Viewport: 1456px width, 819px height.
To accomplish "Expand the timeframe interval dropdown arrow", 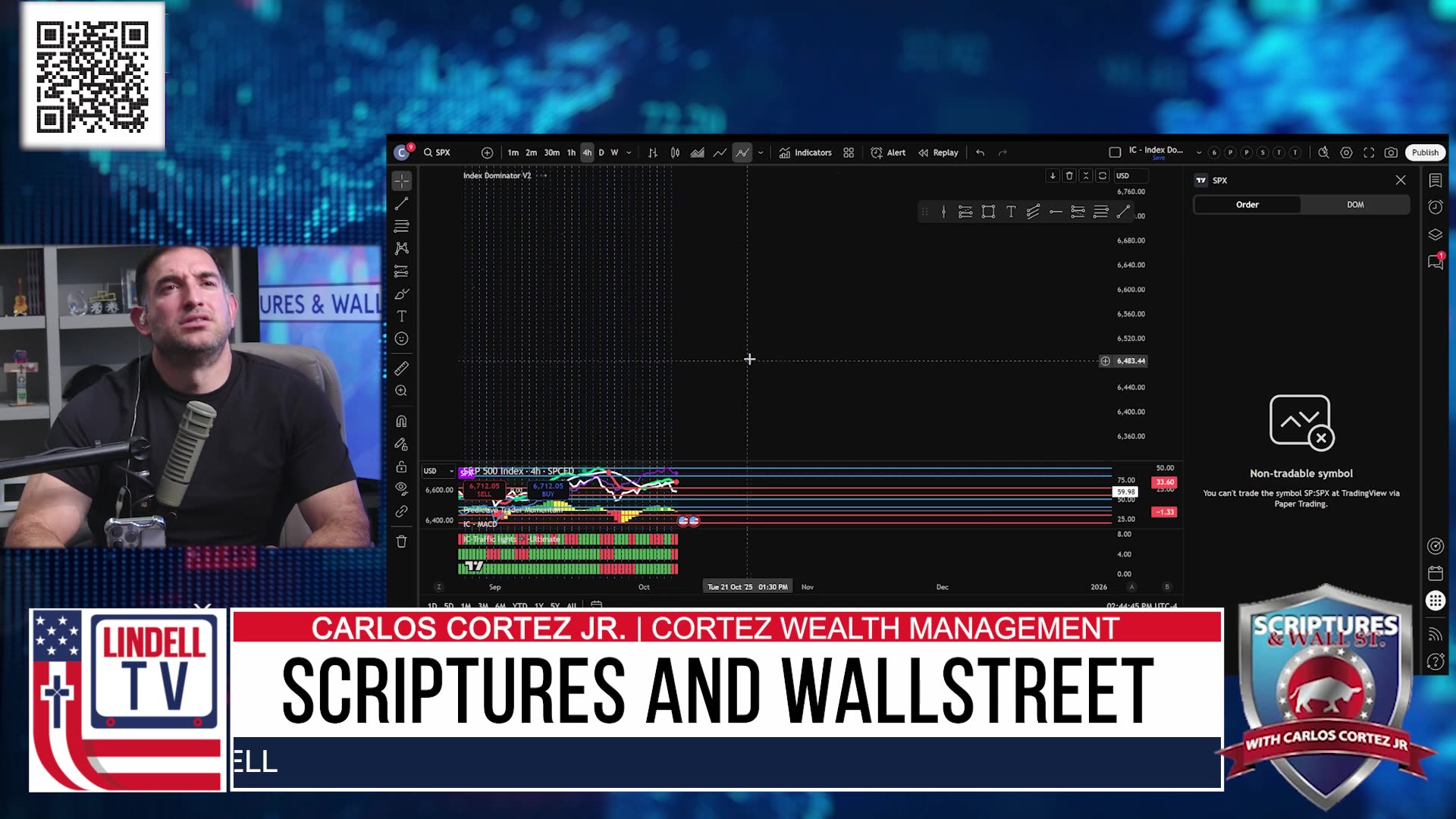I will click(x=629, y=152).
